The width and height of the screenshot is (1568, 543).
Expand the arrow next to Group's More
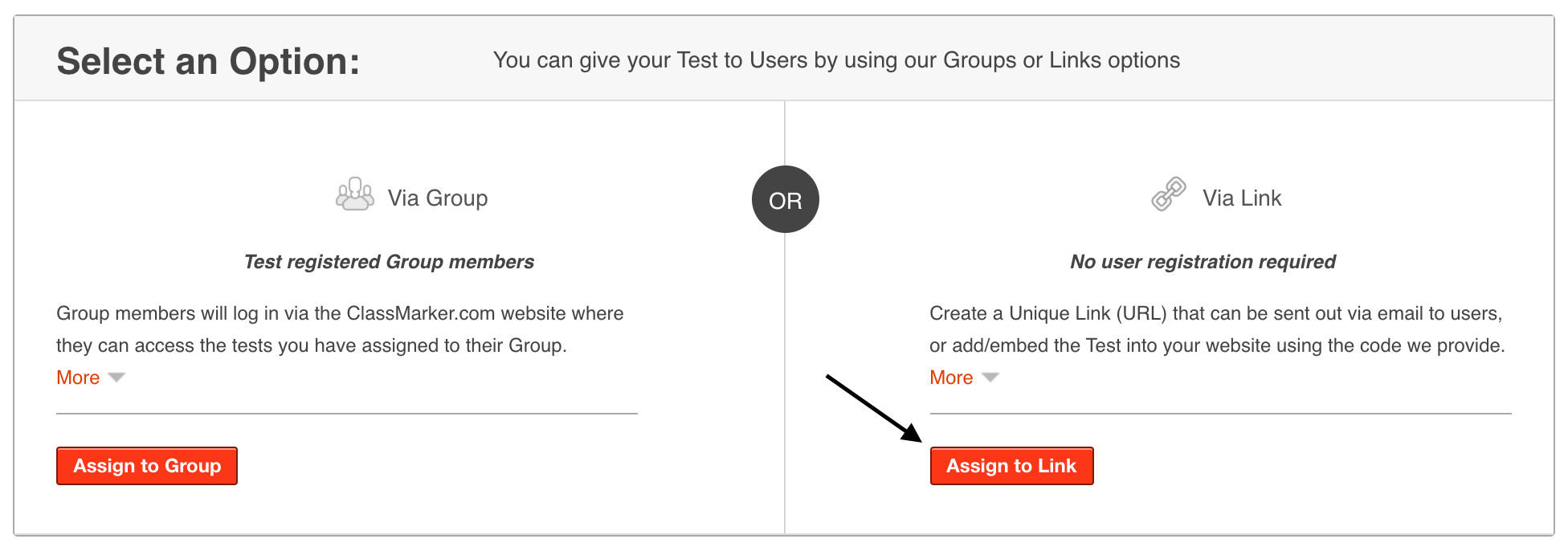click(x=116, y=378)
